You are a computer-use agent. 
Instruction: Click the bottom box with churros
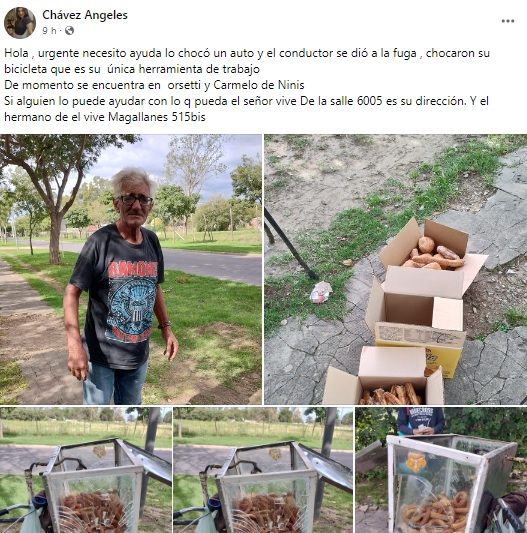(x=384, y=378)
